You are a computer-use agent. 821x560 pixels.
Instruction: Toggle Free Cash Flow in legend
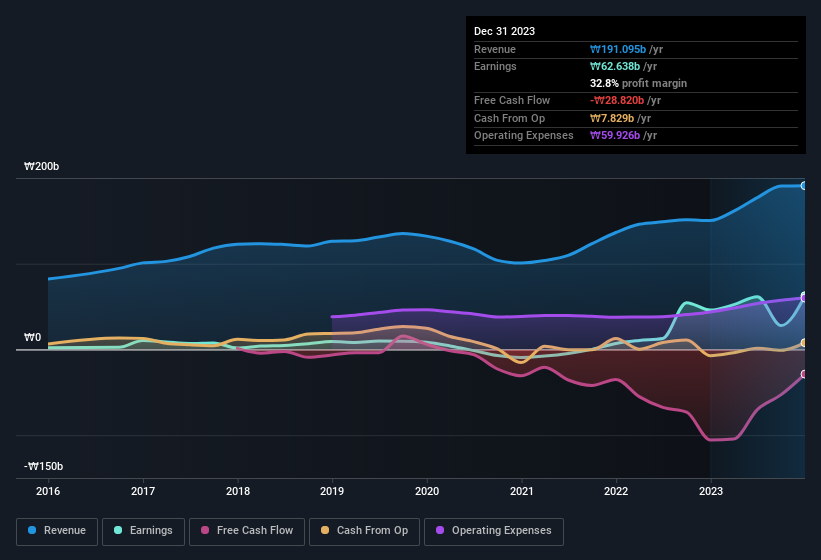[x=247, y=530]
